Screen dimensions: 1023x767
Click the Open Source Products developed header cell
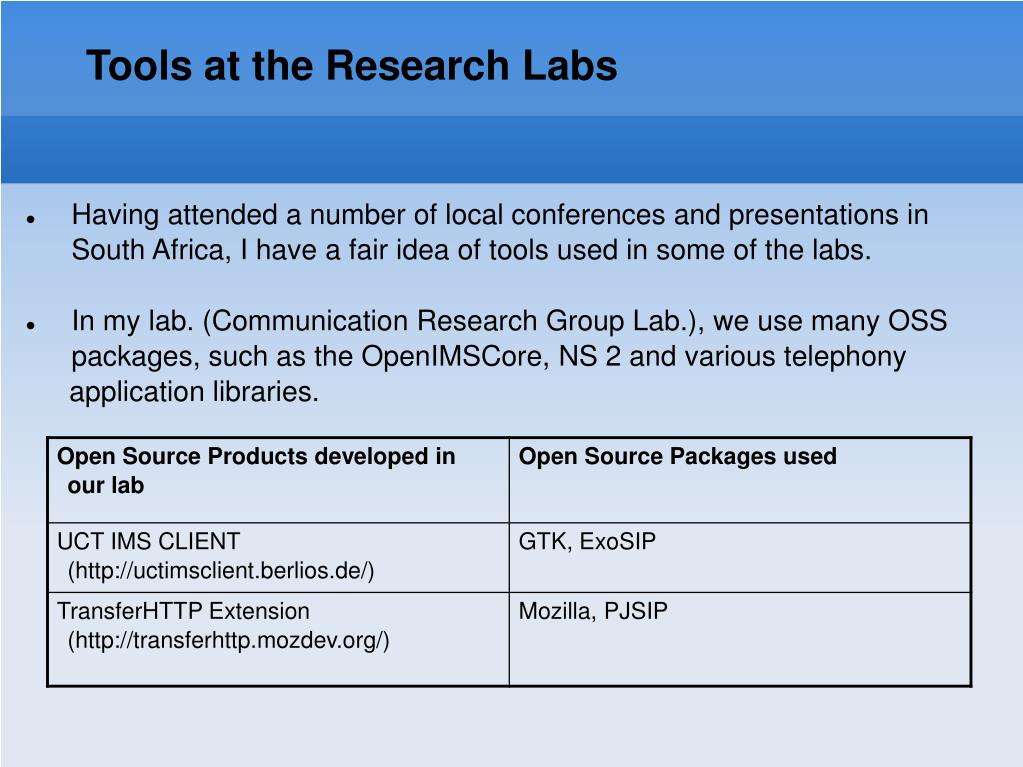279,480
